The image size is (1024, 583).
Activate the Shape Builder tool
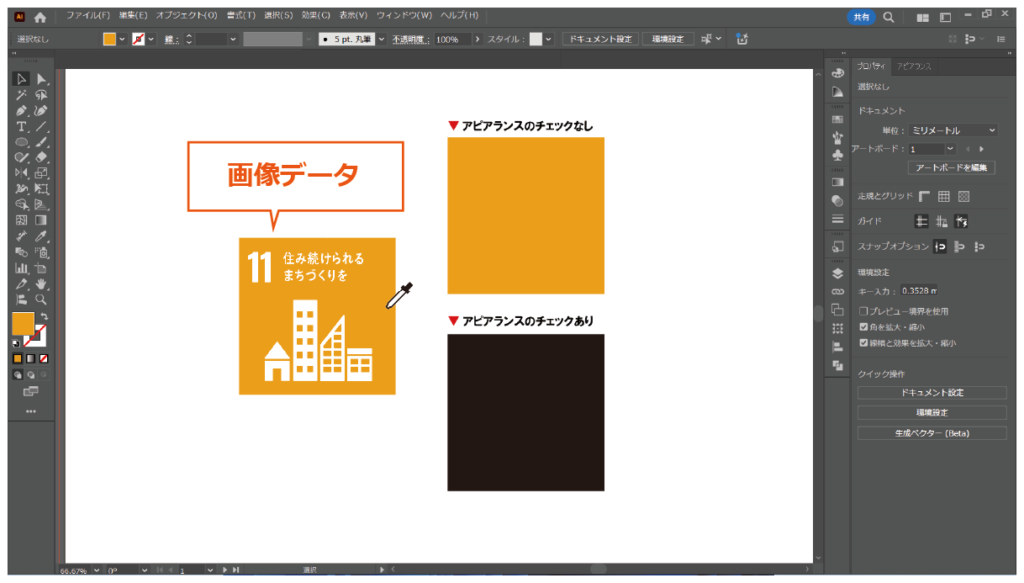point(21,204)
